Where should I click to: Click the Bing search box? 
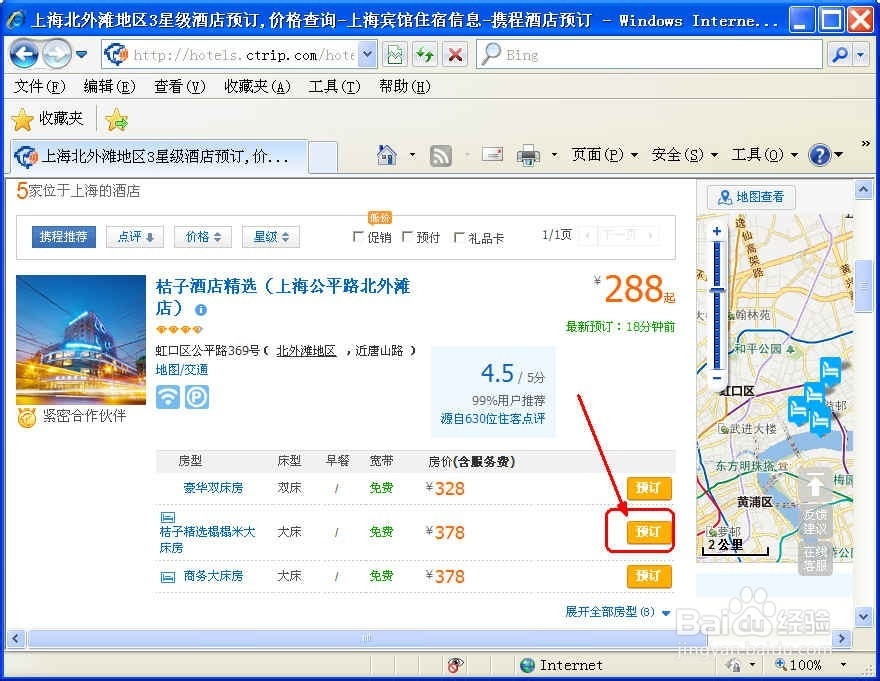(650, 55)
